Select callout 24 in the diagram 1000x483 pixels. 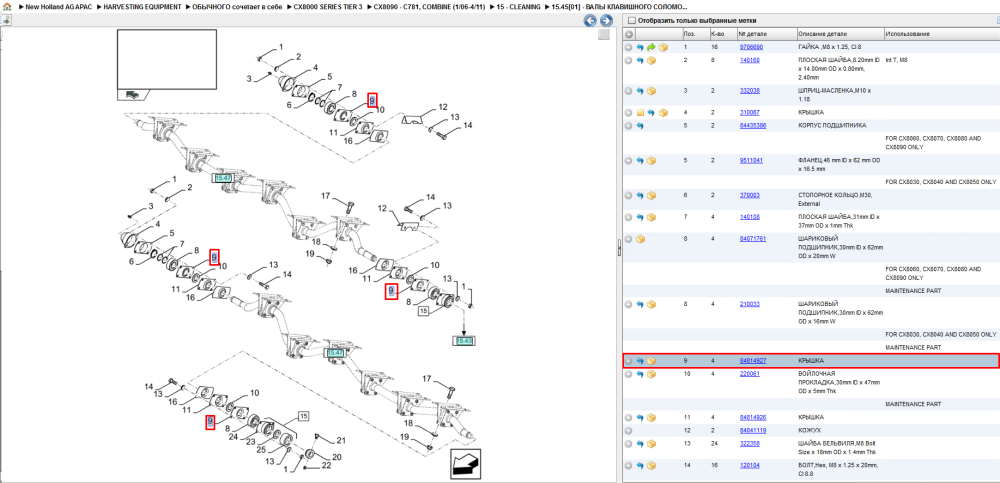(x=233, y=437)
